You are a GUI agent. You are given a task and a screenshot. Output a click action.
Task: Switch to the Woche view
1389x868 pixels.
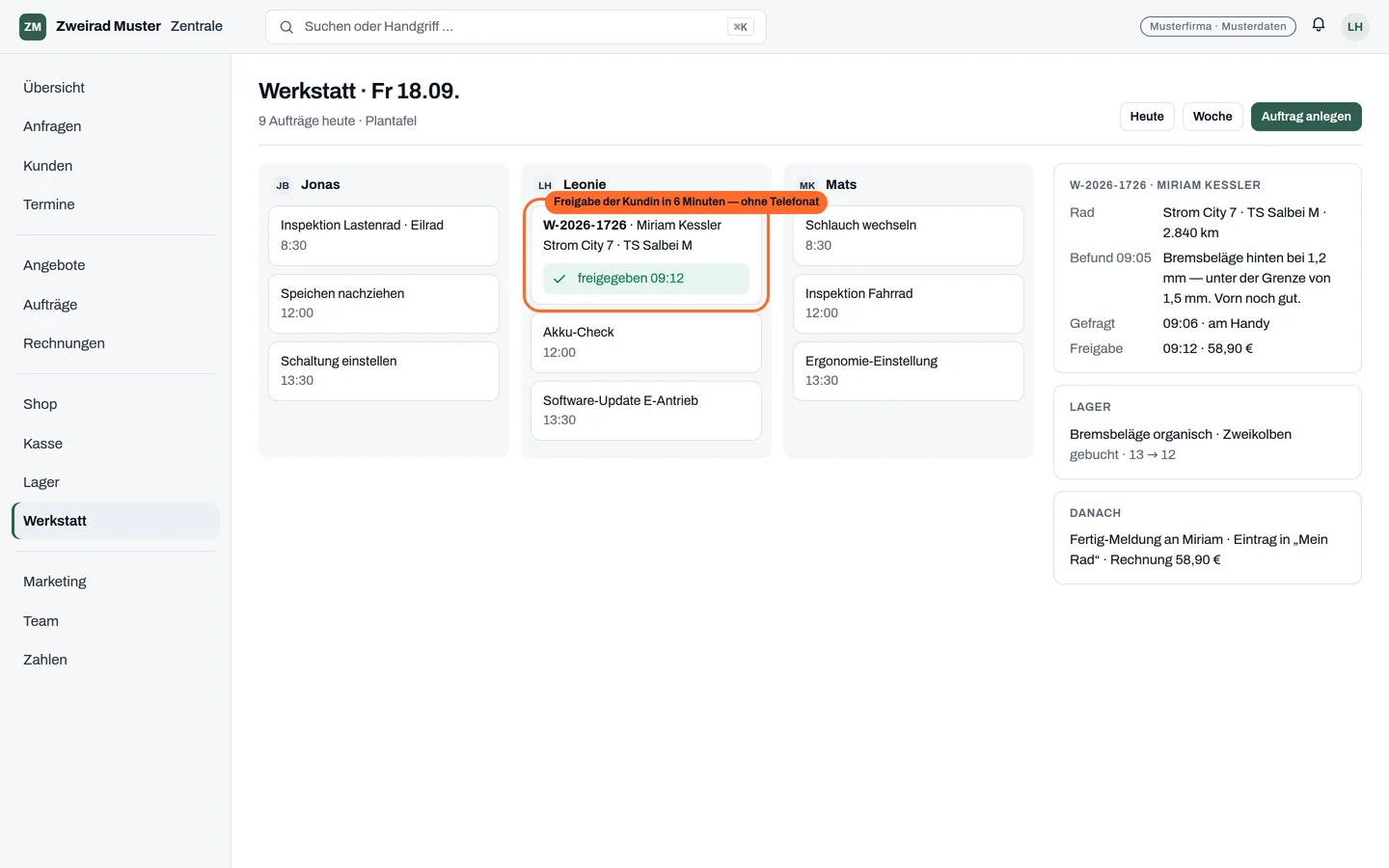(1212, 117)
